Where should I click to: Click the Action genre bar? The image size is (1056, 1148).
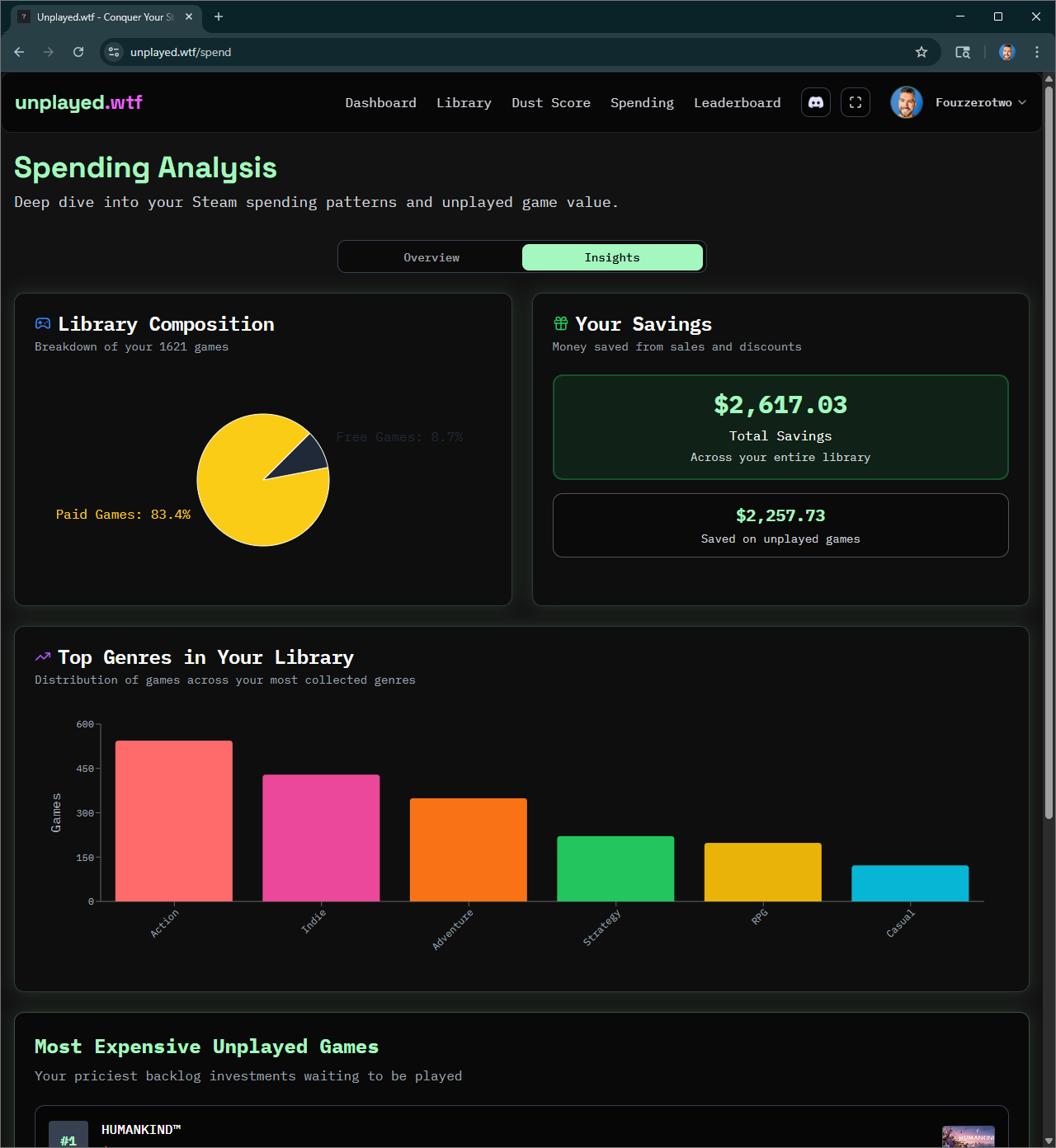(x=173, y=821)
